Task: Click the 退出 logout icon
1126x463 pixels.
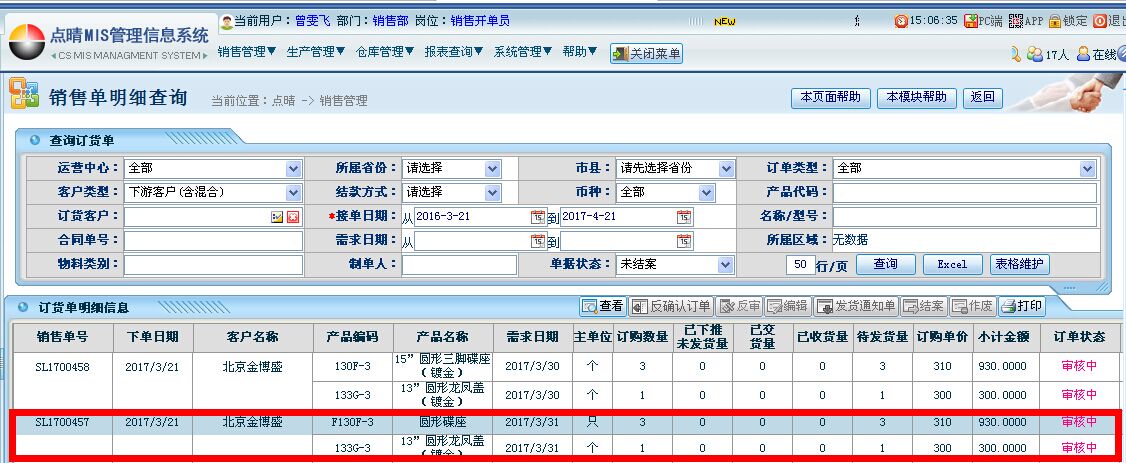Action: [x=1099, y=21]
